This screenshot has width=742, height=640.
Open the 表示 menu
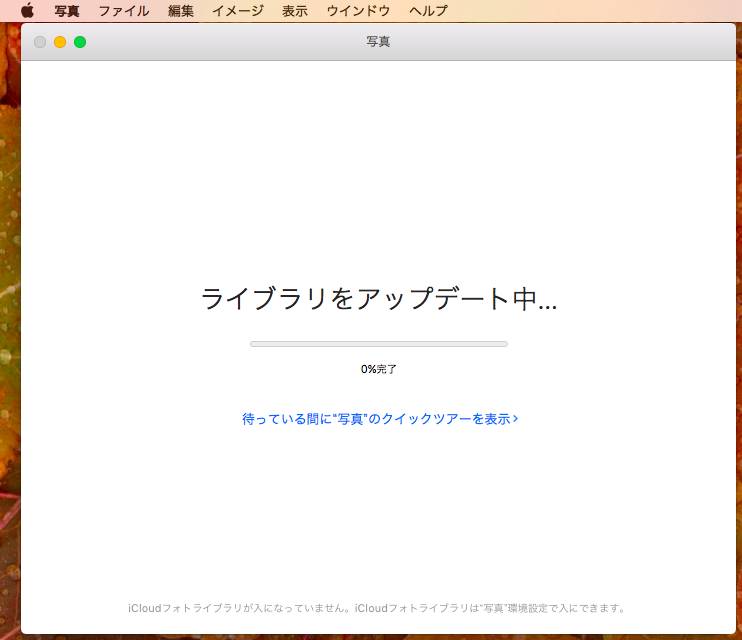coord(295,10)
